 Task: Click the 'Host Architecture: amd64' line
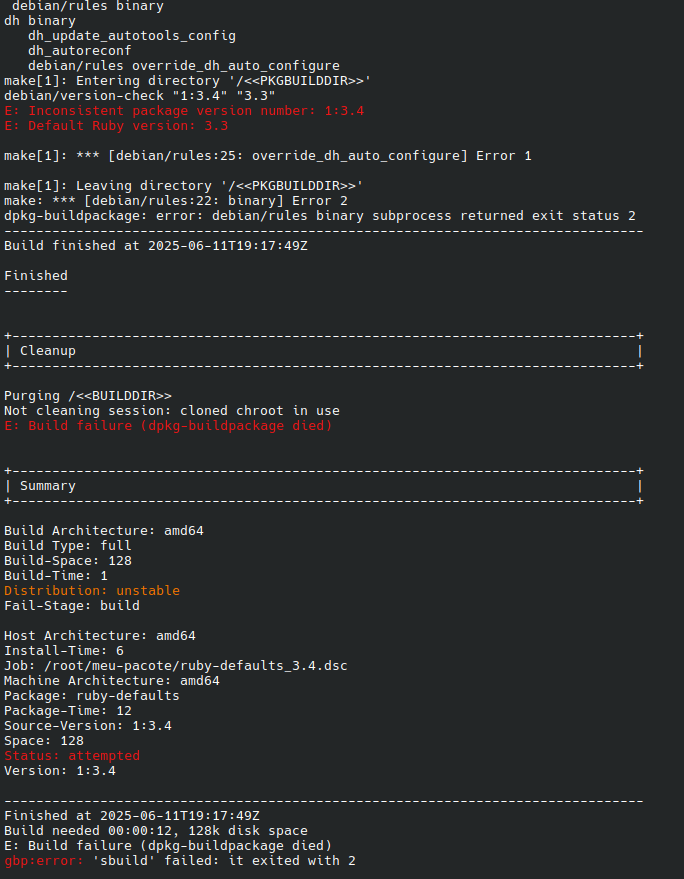(x=100, y=636)
